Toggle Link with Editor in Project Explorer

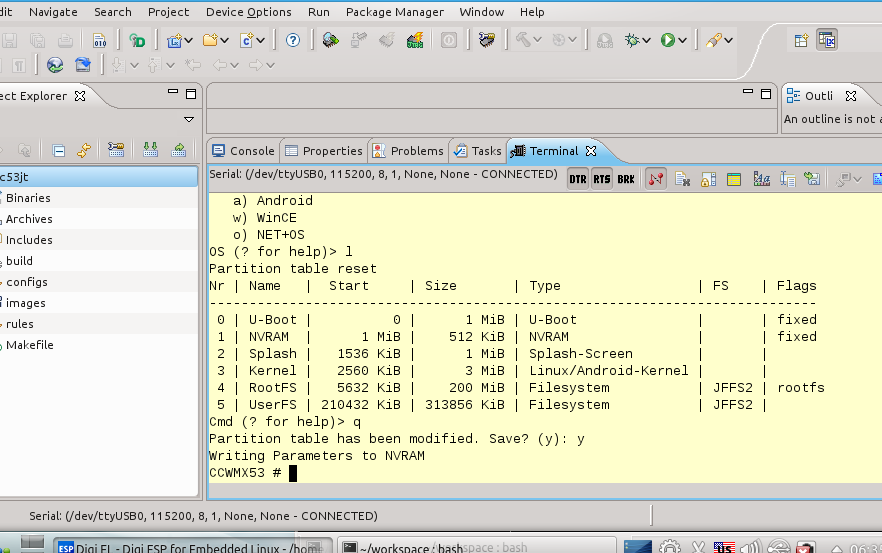click(84, 150)
